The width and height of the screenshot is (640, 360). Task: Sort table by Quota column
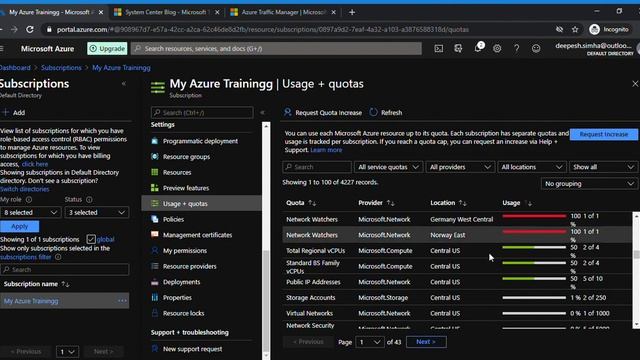(x=301, y=203)
